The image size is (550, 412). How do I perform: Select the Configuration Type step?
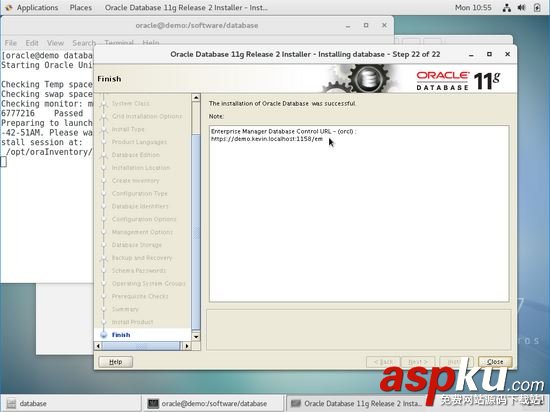(x=140, y=193)
